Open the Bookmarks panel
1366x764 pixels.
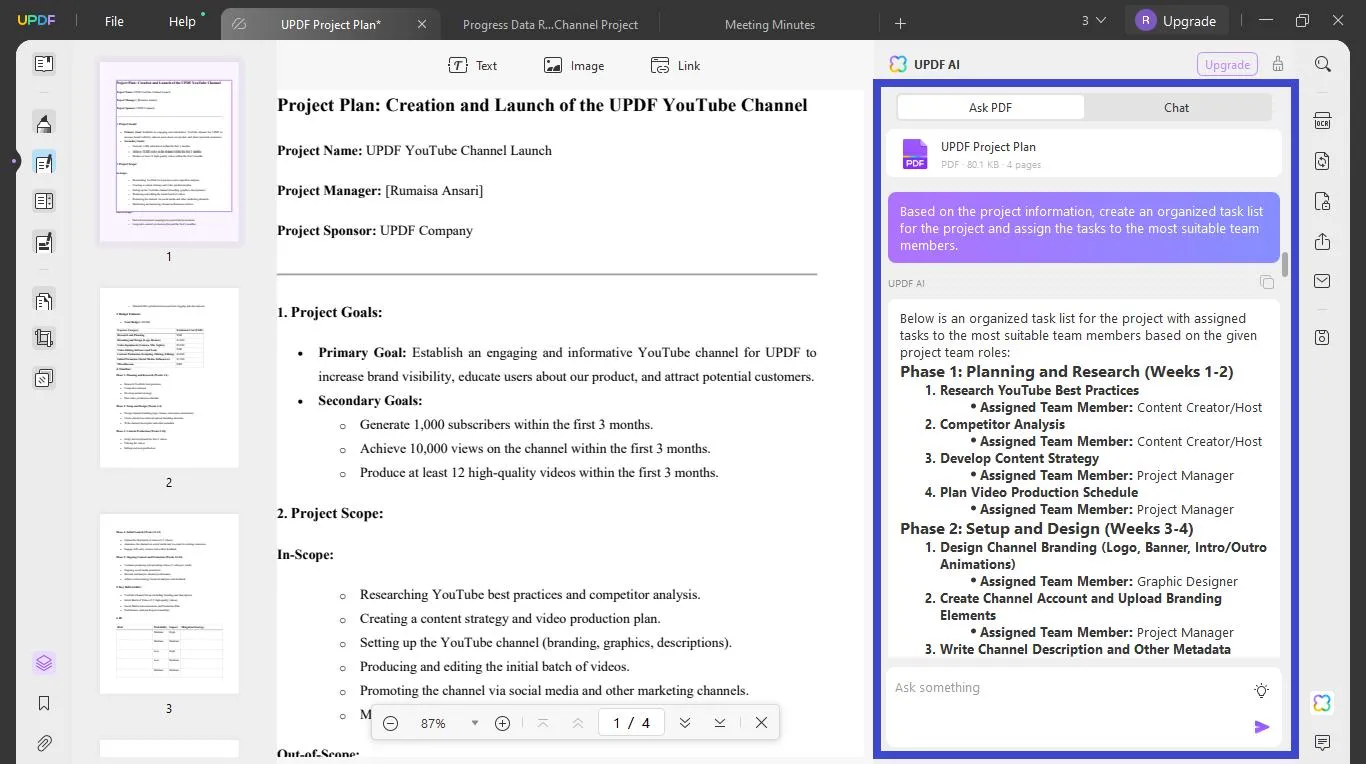44,703
